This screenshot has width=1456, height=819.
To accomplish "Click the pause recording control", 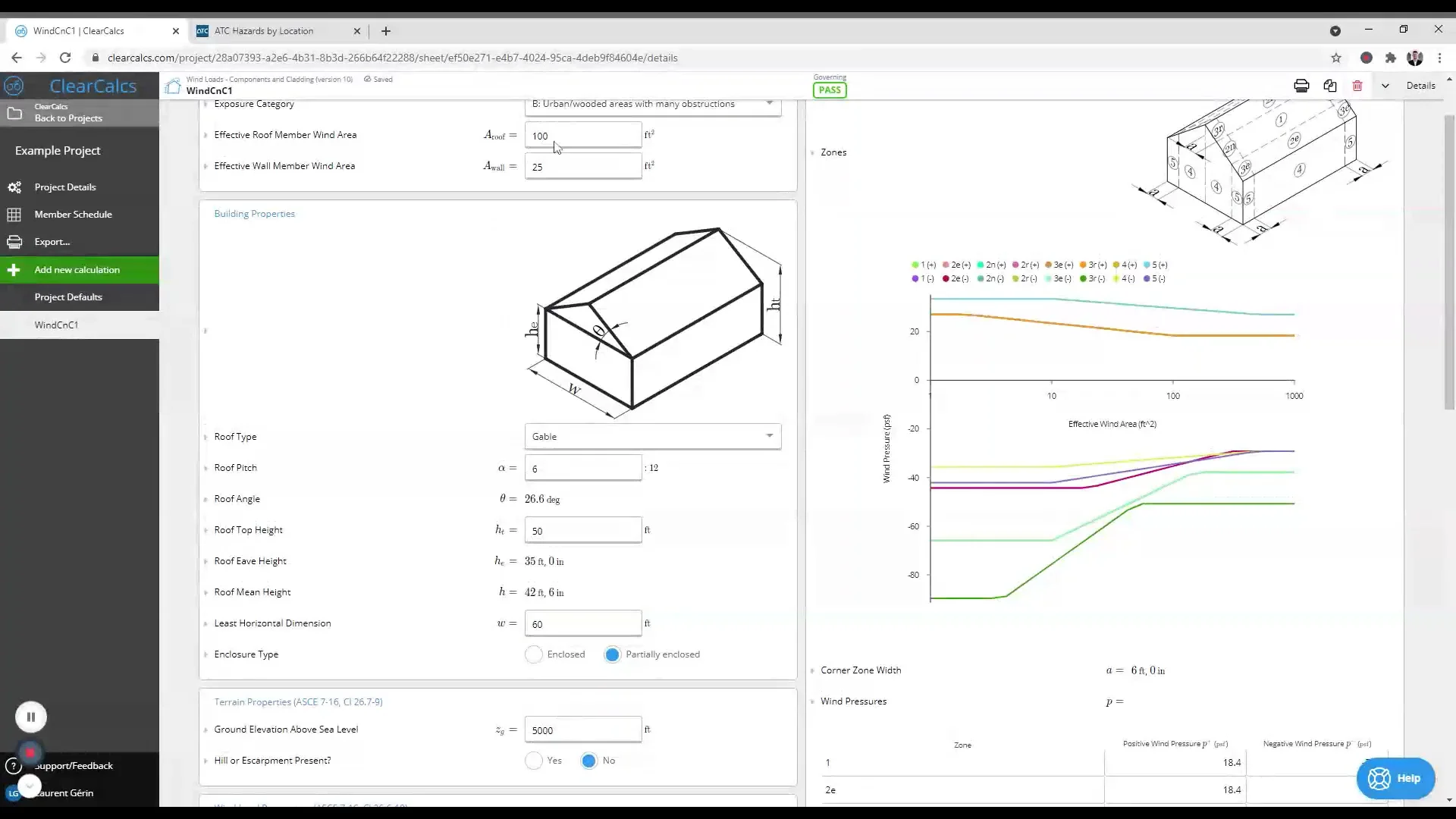I will click(x=30, y=717).
